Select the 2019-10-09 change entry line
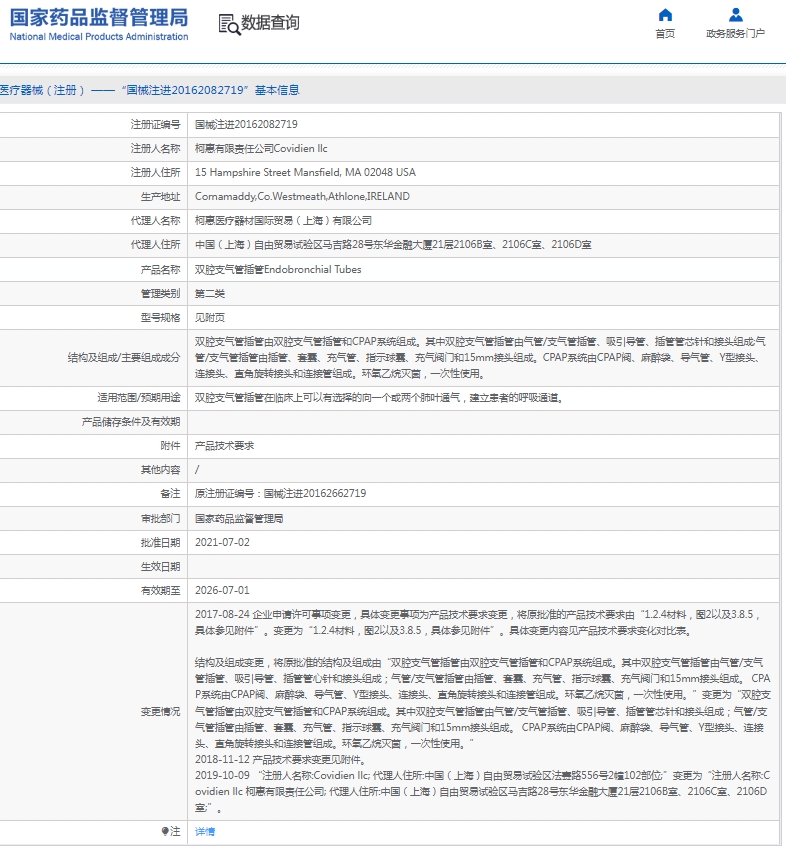786x848 pixels. 483,792
